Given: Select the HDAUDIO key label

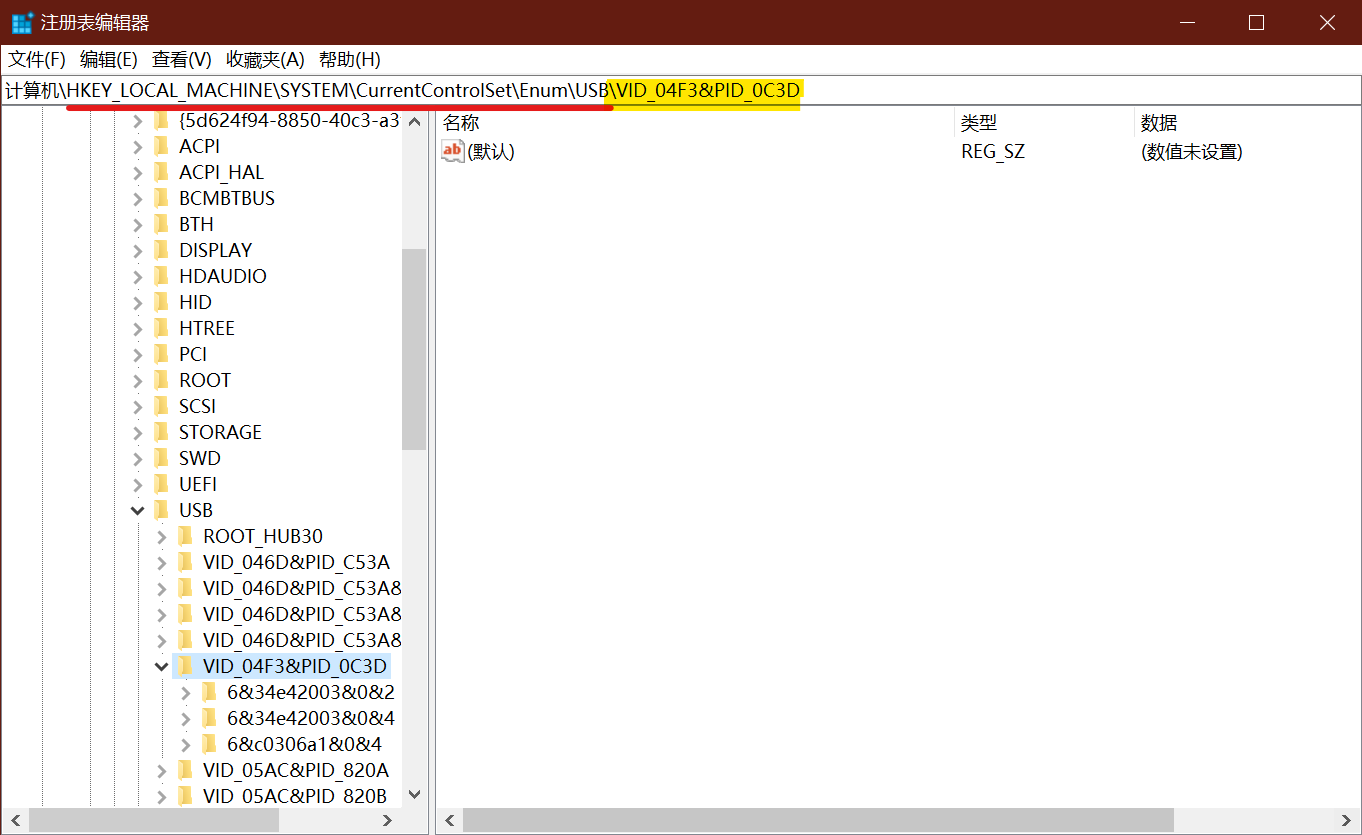Looking at the screenshot, I should pos(223,276).
